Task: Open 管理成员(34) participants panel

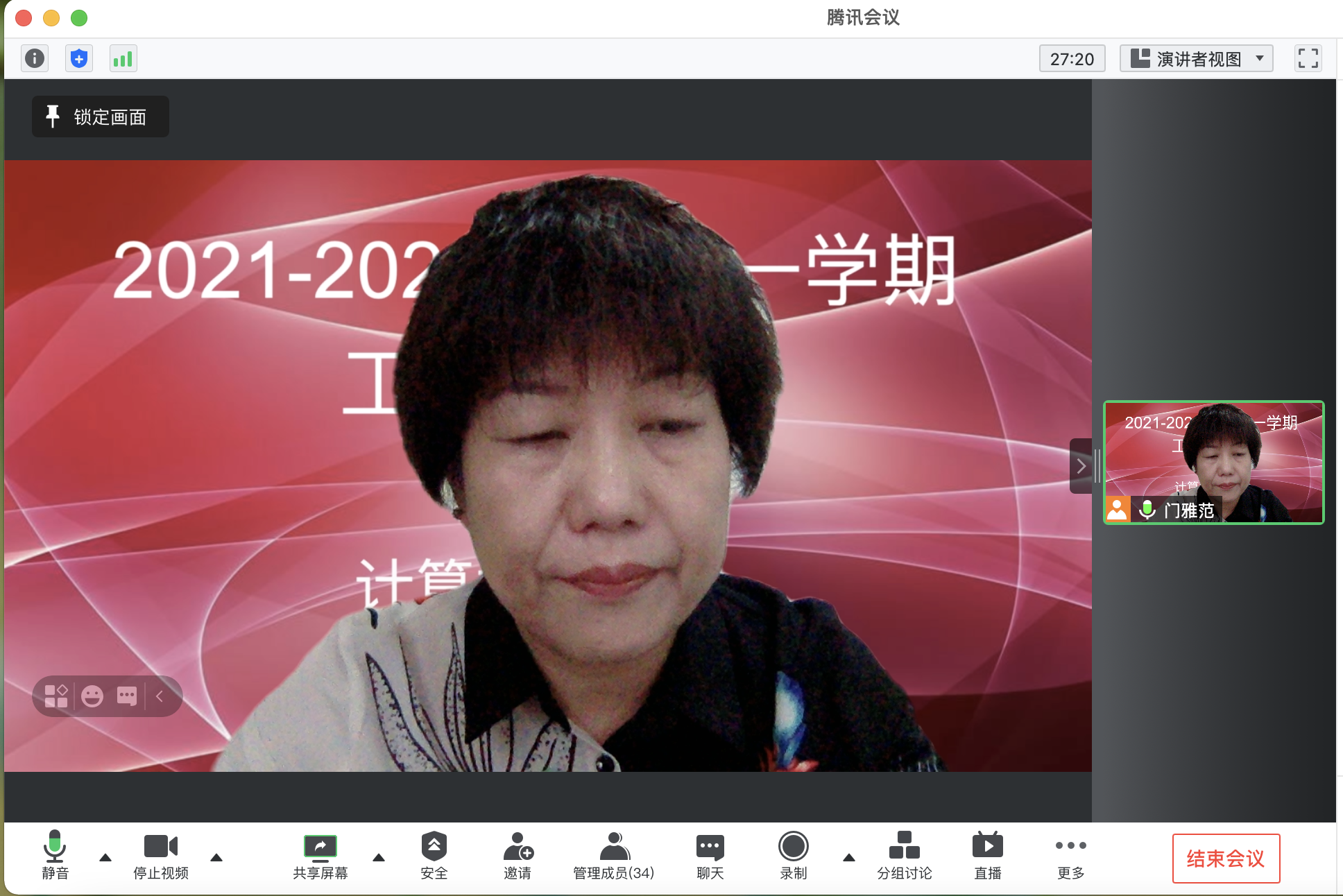Action: click(613, 855)
